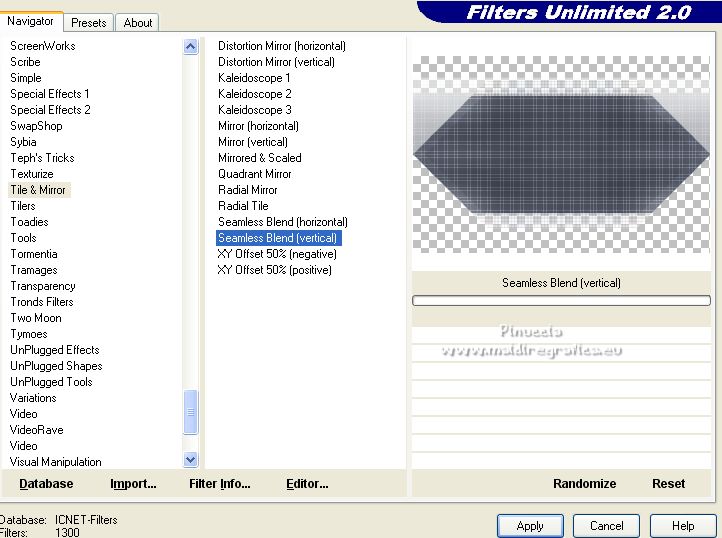Select SwapShop category
This screenshot has width=722, height=538.
click(36, 126)
